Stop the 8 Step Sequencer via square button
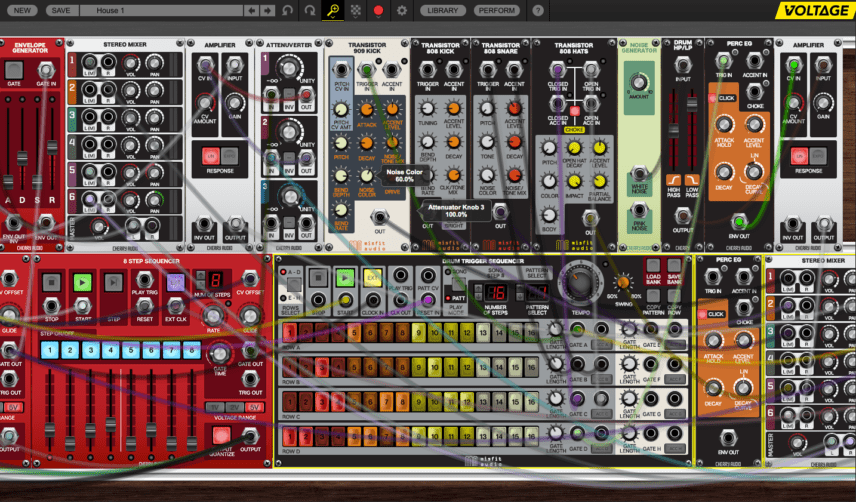Viewport: 856px width, 502px height. (x=51, y=283)
